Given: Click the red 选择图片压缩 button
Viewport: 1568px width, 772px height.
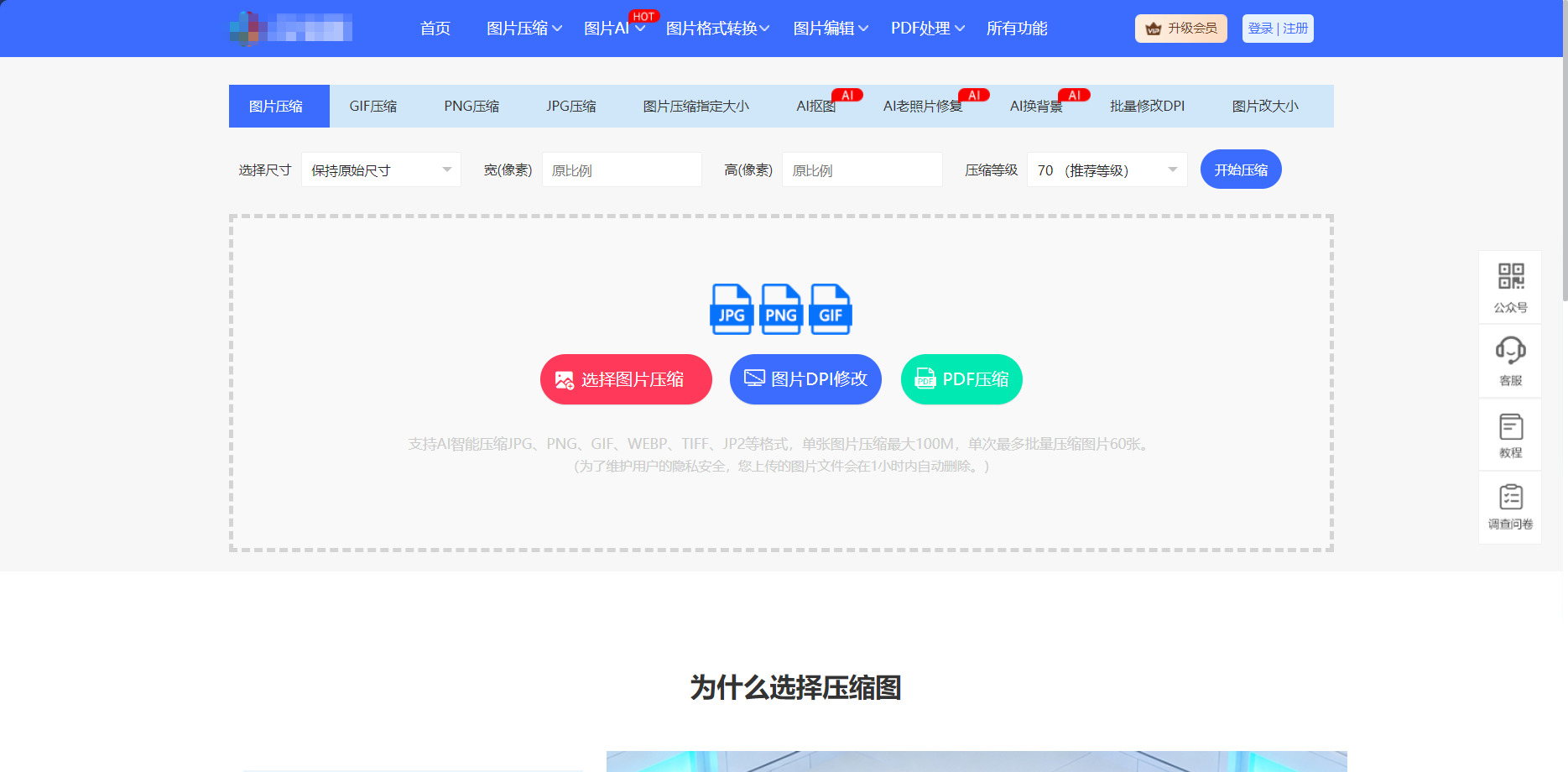Looking at the screenshot, I should click(626, 379).
